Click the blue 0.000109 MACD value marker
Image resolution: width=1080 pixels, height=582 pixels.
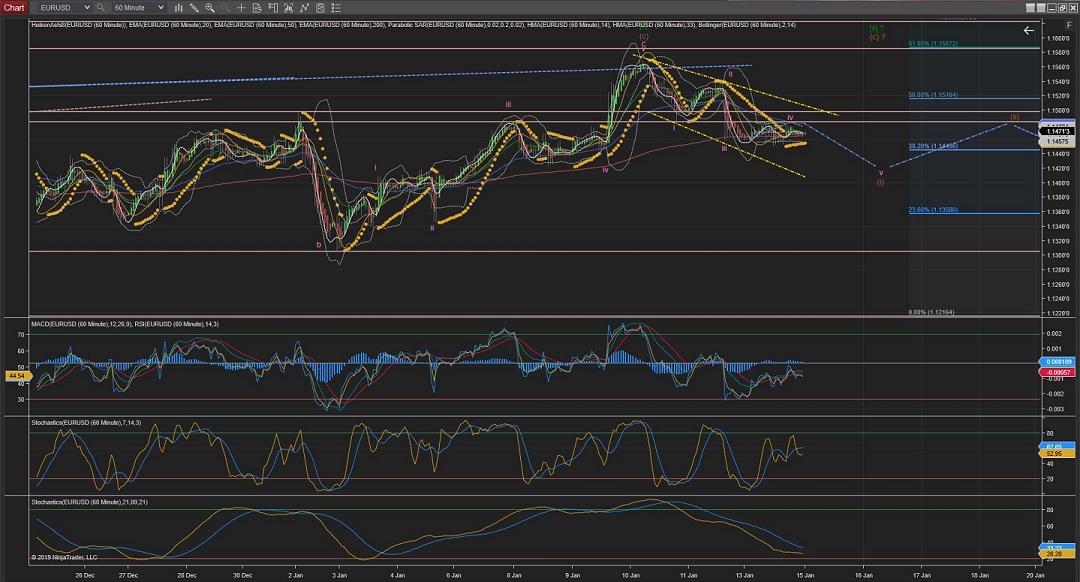(1056, 362)
